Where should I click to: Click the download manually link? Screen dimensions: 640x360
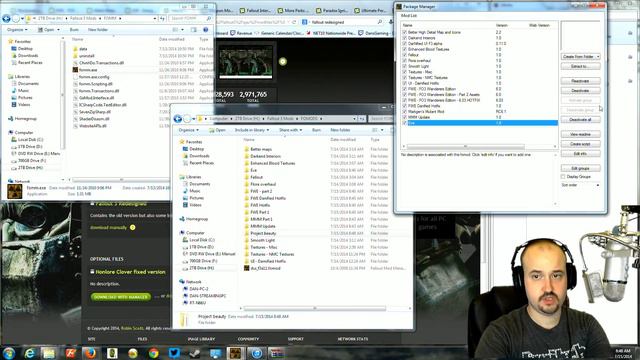click(109, 227)
